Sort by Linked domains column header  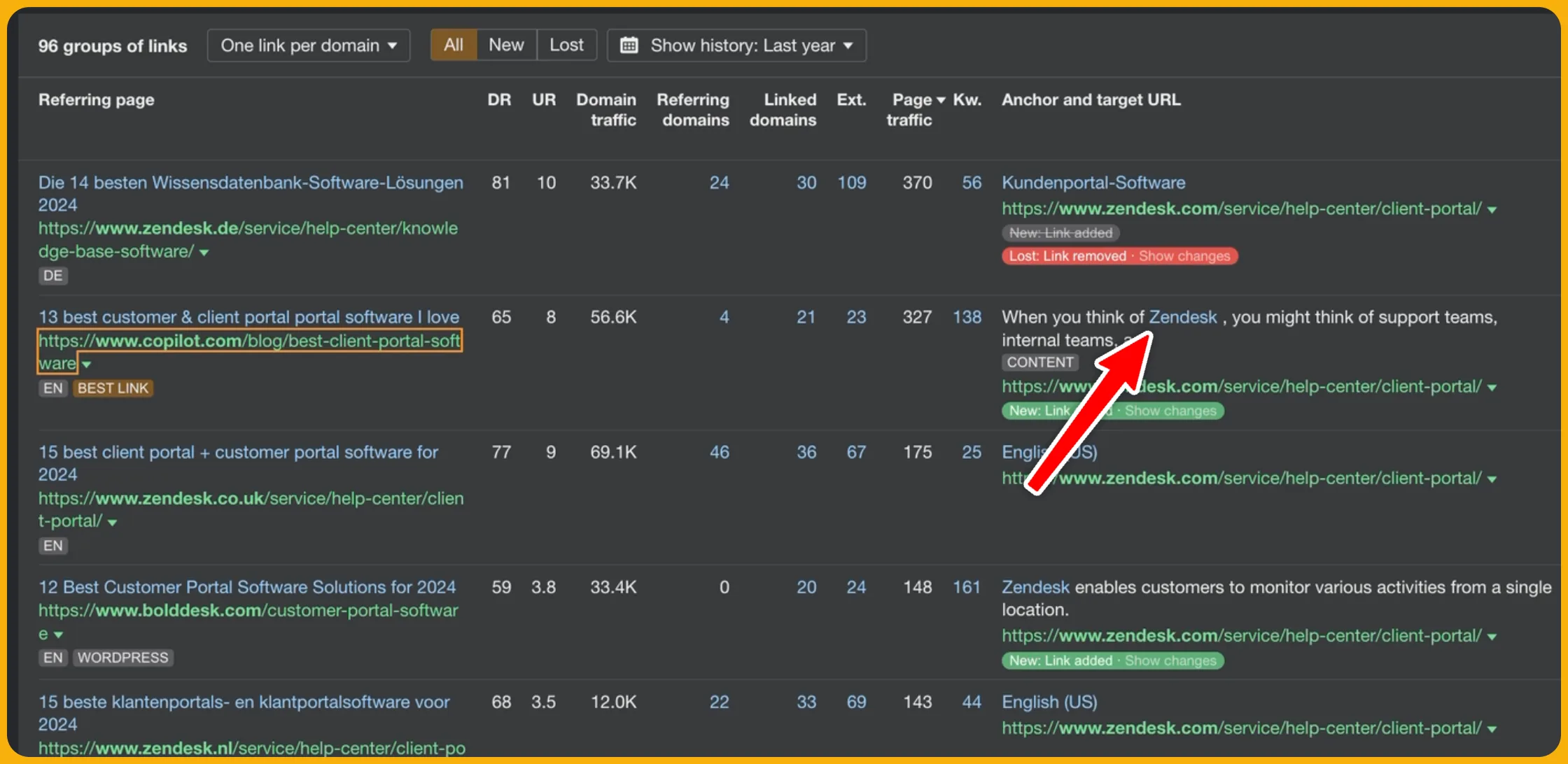(x=783, y=110)
